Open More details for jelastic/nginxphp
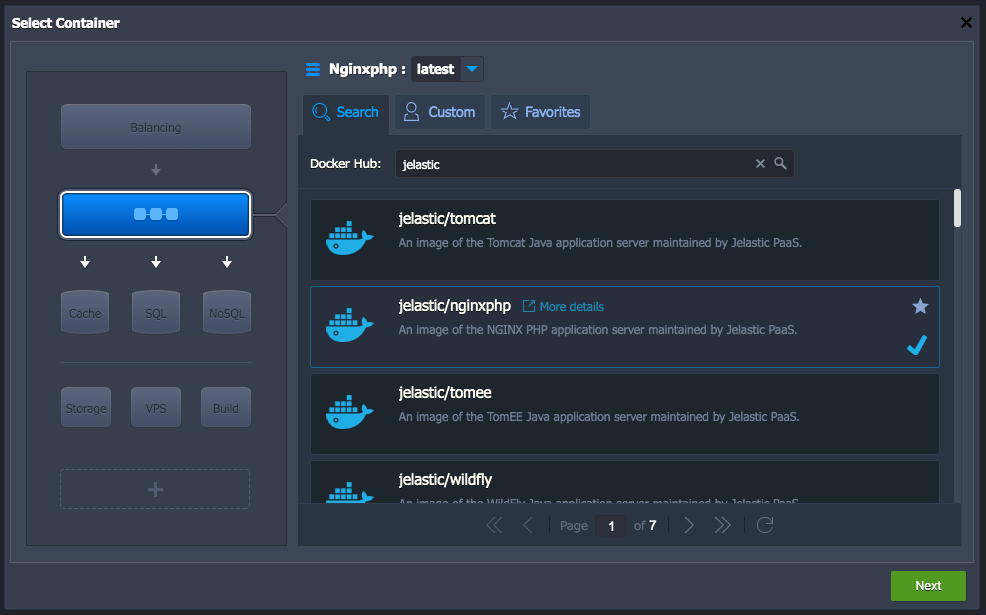 [x=563, y=306]
